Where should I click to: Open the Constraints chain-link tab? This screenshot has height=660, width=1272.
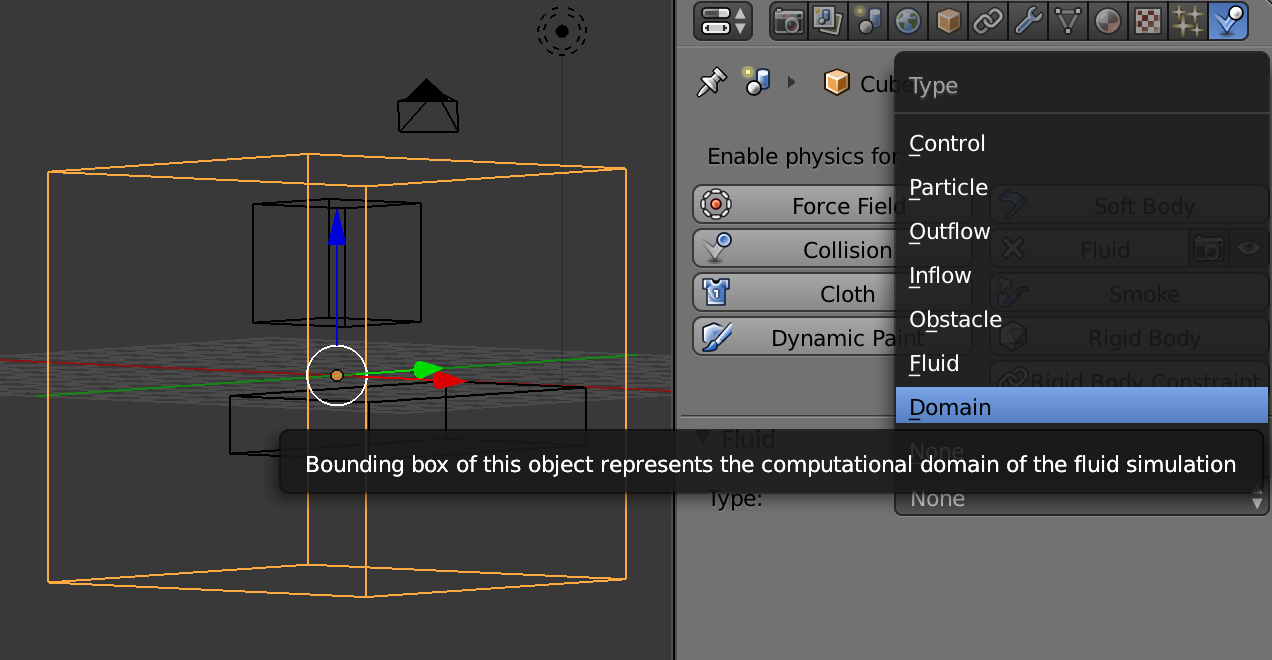[x=988, y=21]
